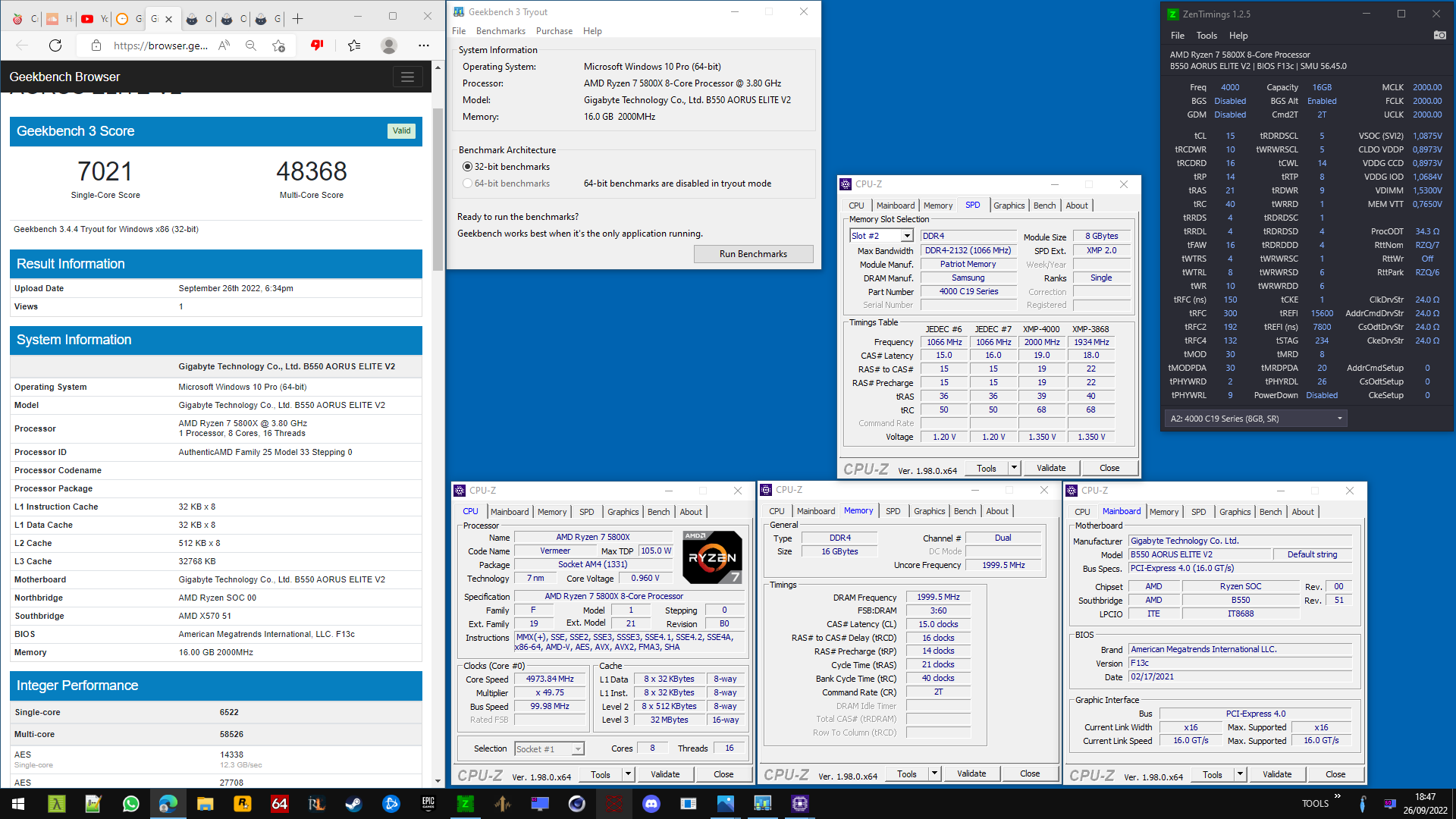Expand ZenTimings module selector A2 4000 C19
Screen dimensions: 1456x819
[x=1255, y=419]
